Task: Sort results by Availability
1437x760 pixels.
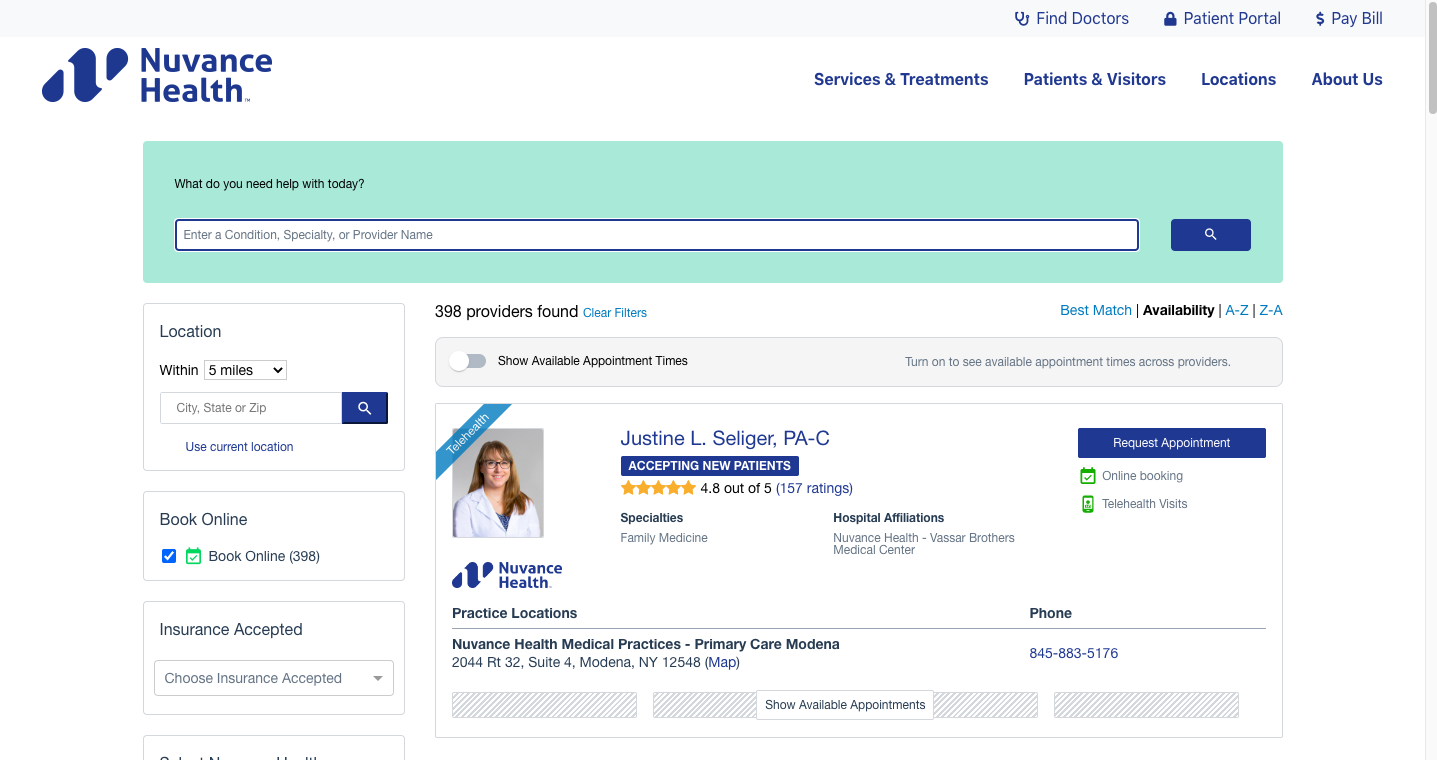Action: (1179, 310)
